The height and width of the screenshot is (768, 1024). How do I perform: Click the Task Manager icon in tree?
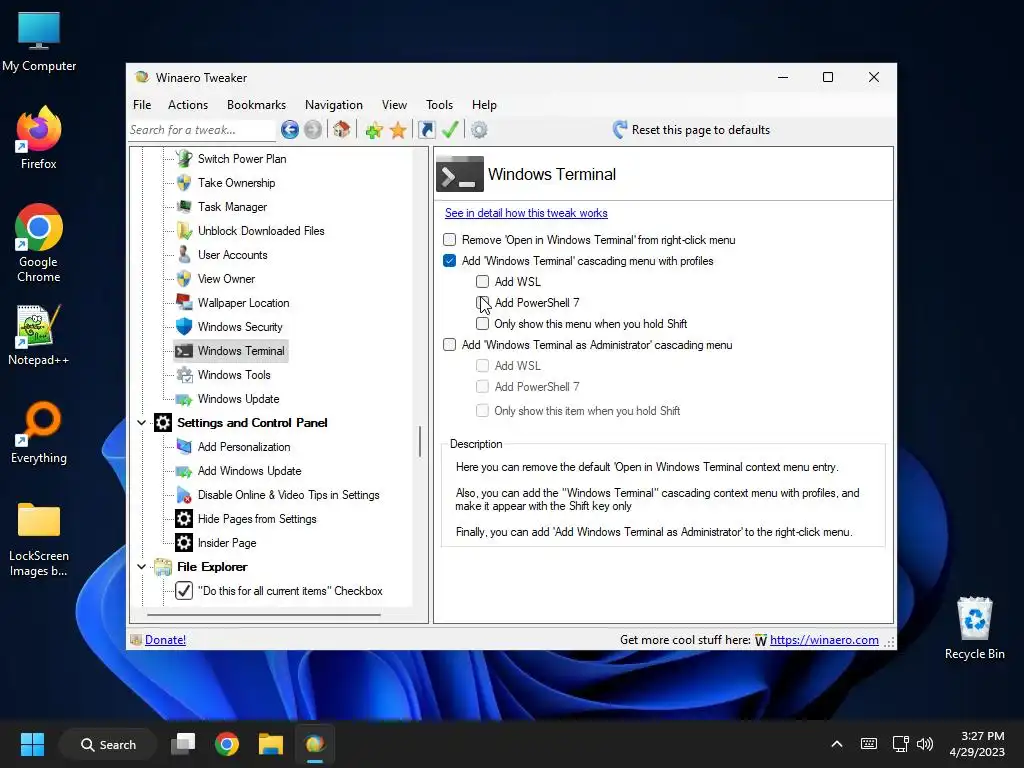click(x=184, y=207)
